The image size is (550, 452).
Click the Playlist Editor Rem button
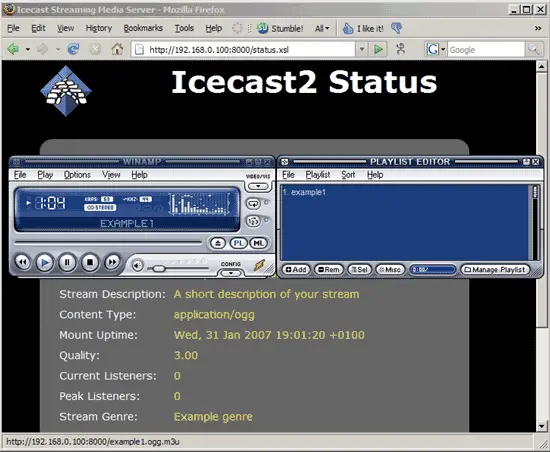pyautogui.click(x=329, y=270)
